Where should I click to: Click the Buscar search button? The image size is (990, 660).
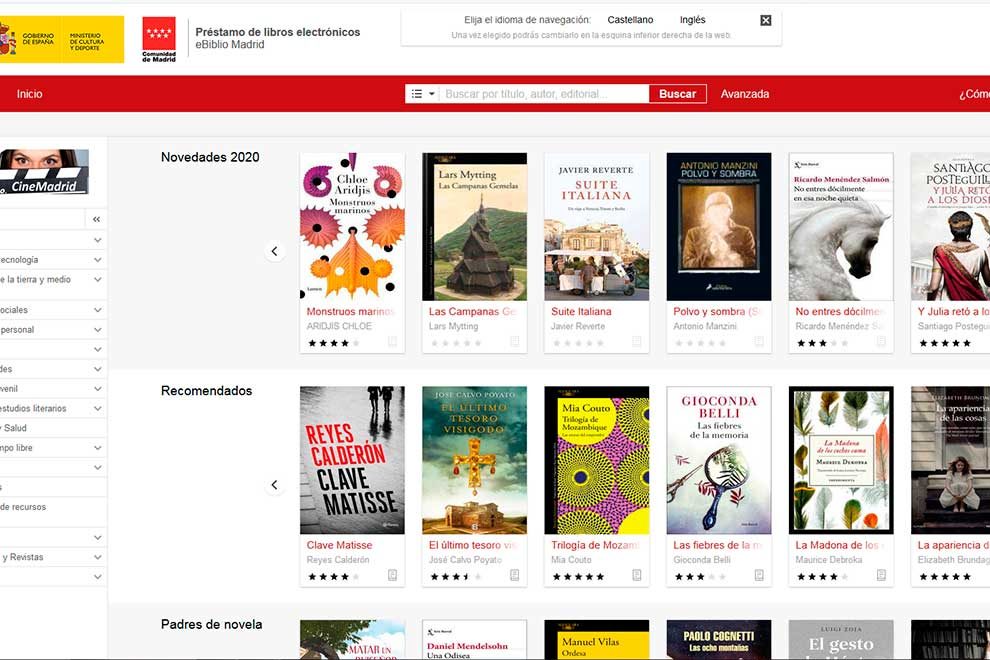[677, 94]
